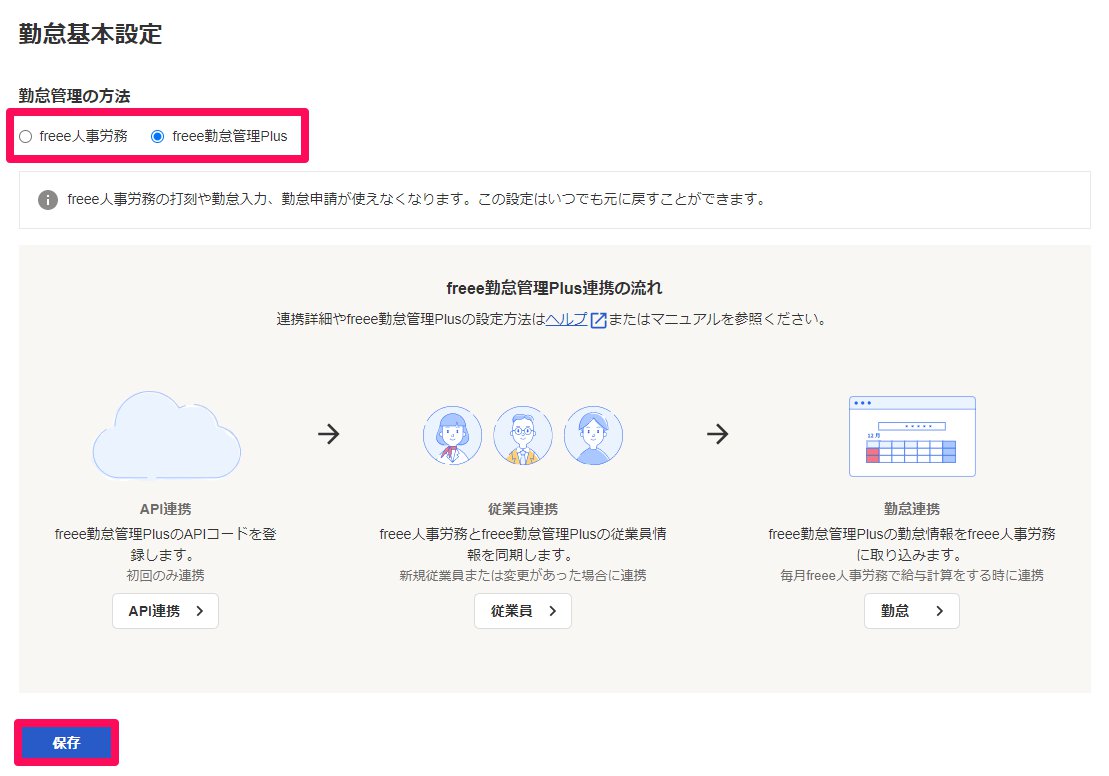This screenshot has height=776, width=1109.
Task: Select the freee人事労務 radio button
Action: (x=25, y=137)
